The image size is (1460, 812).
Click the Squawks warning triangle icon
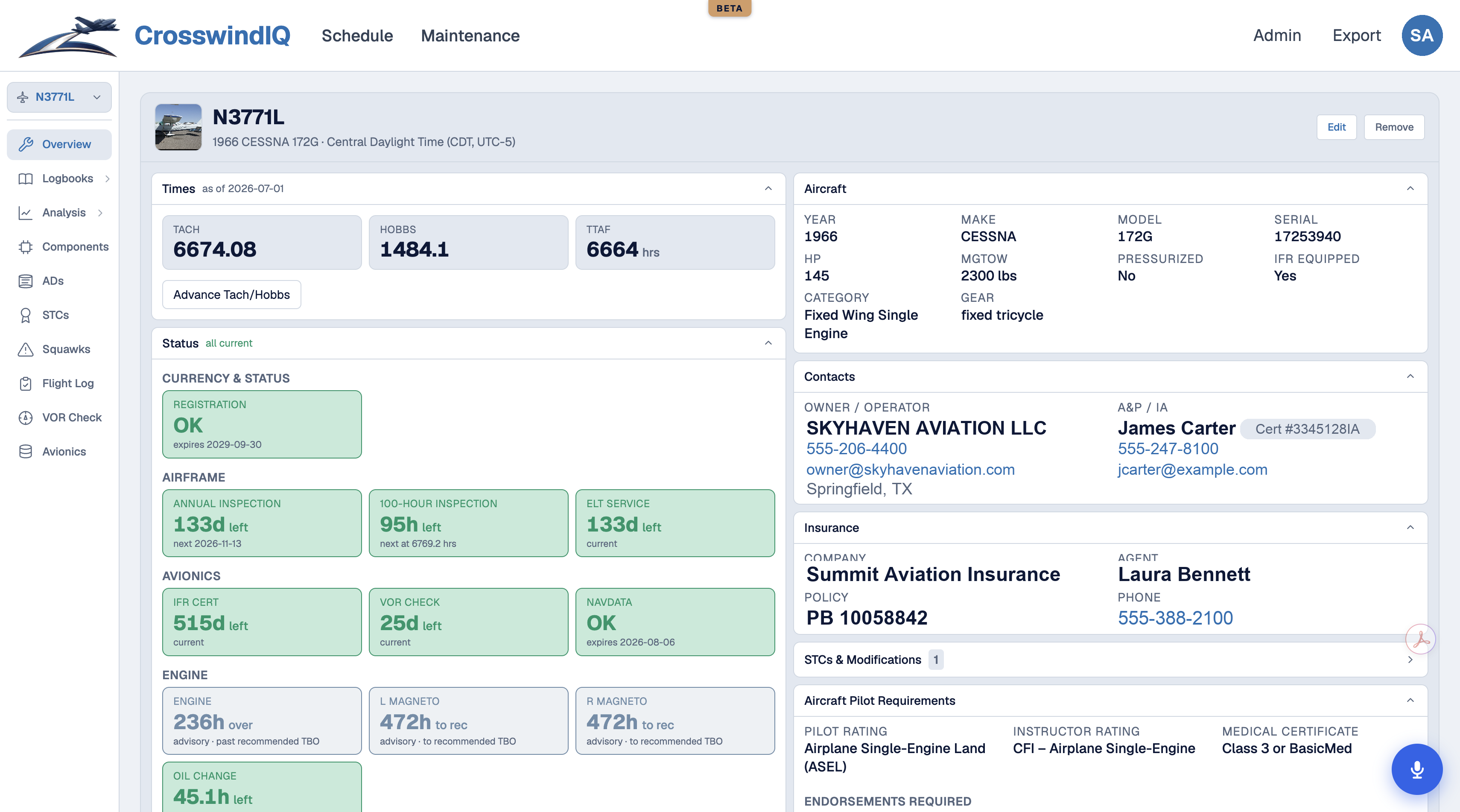click(26, 349)
